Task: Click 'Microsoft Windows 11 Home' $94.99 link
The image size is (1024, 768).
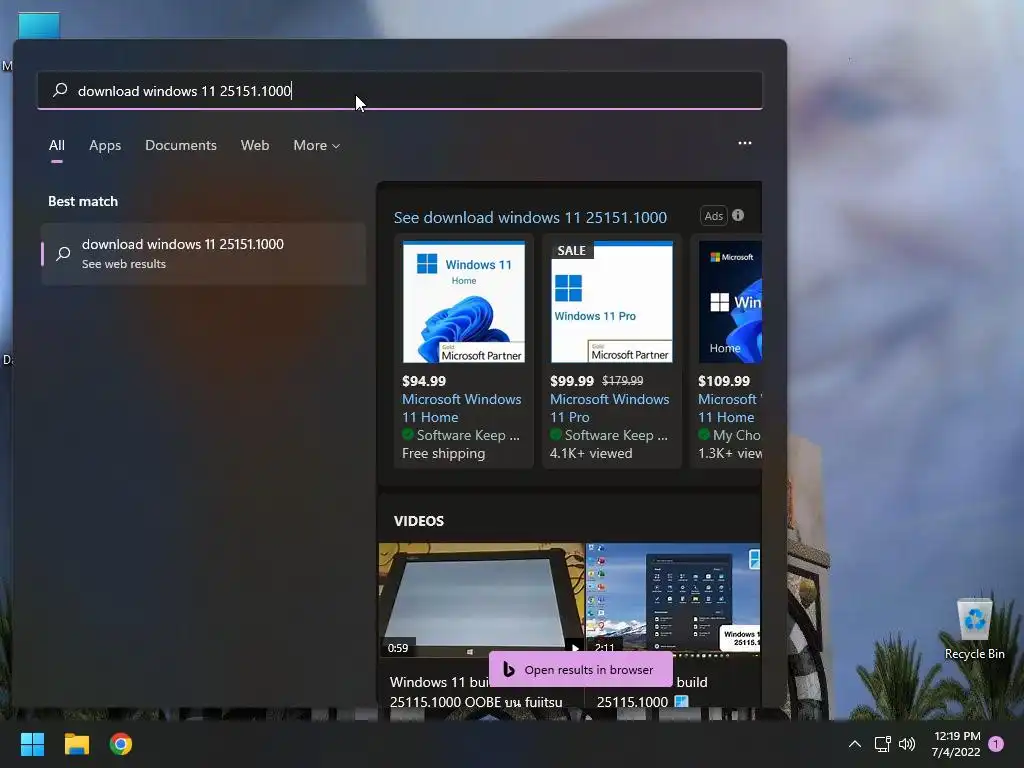Action: 462,408
